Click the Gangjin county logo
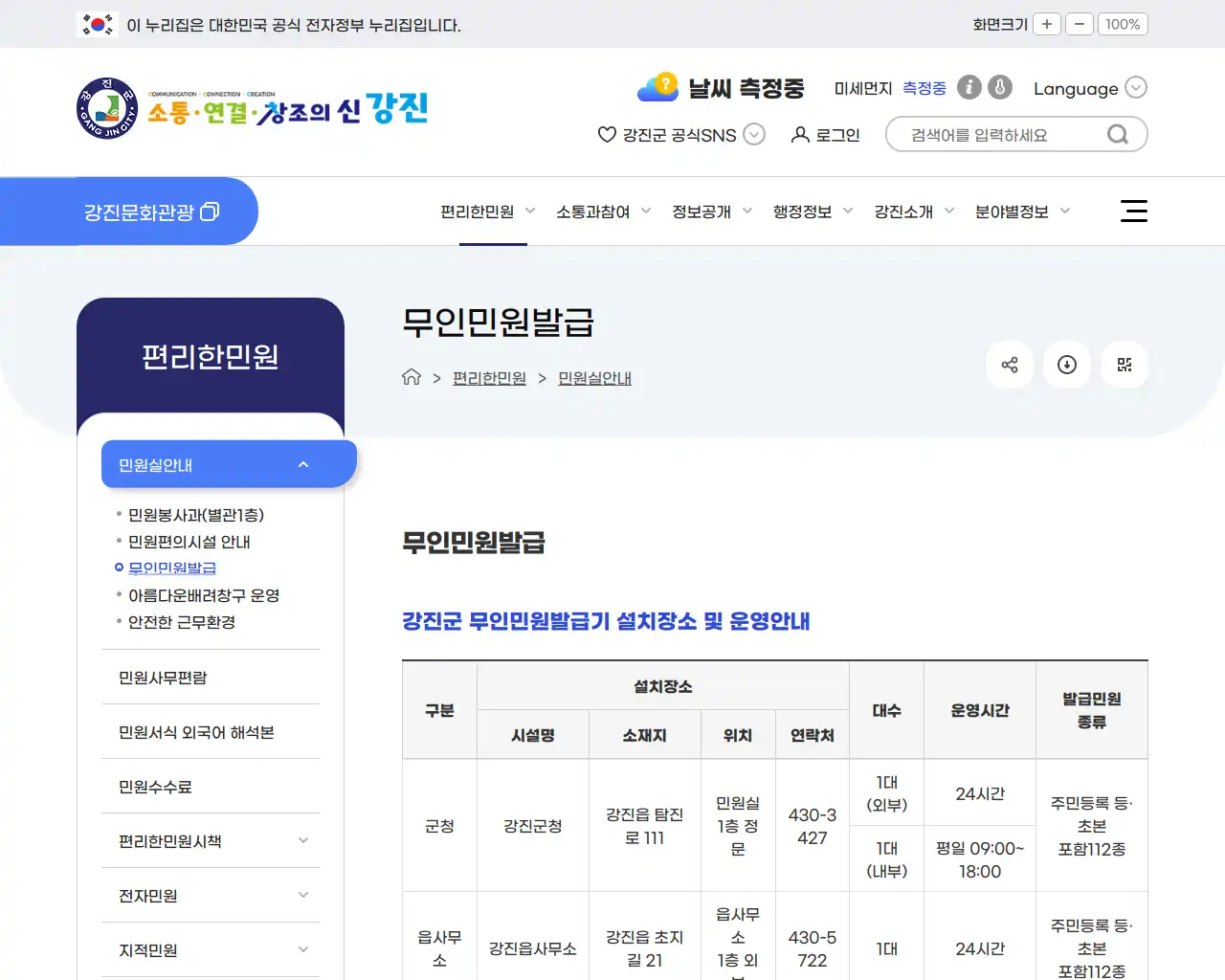Image resolution: width=1225 pixels, height=980 pixels. [253, 108]
